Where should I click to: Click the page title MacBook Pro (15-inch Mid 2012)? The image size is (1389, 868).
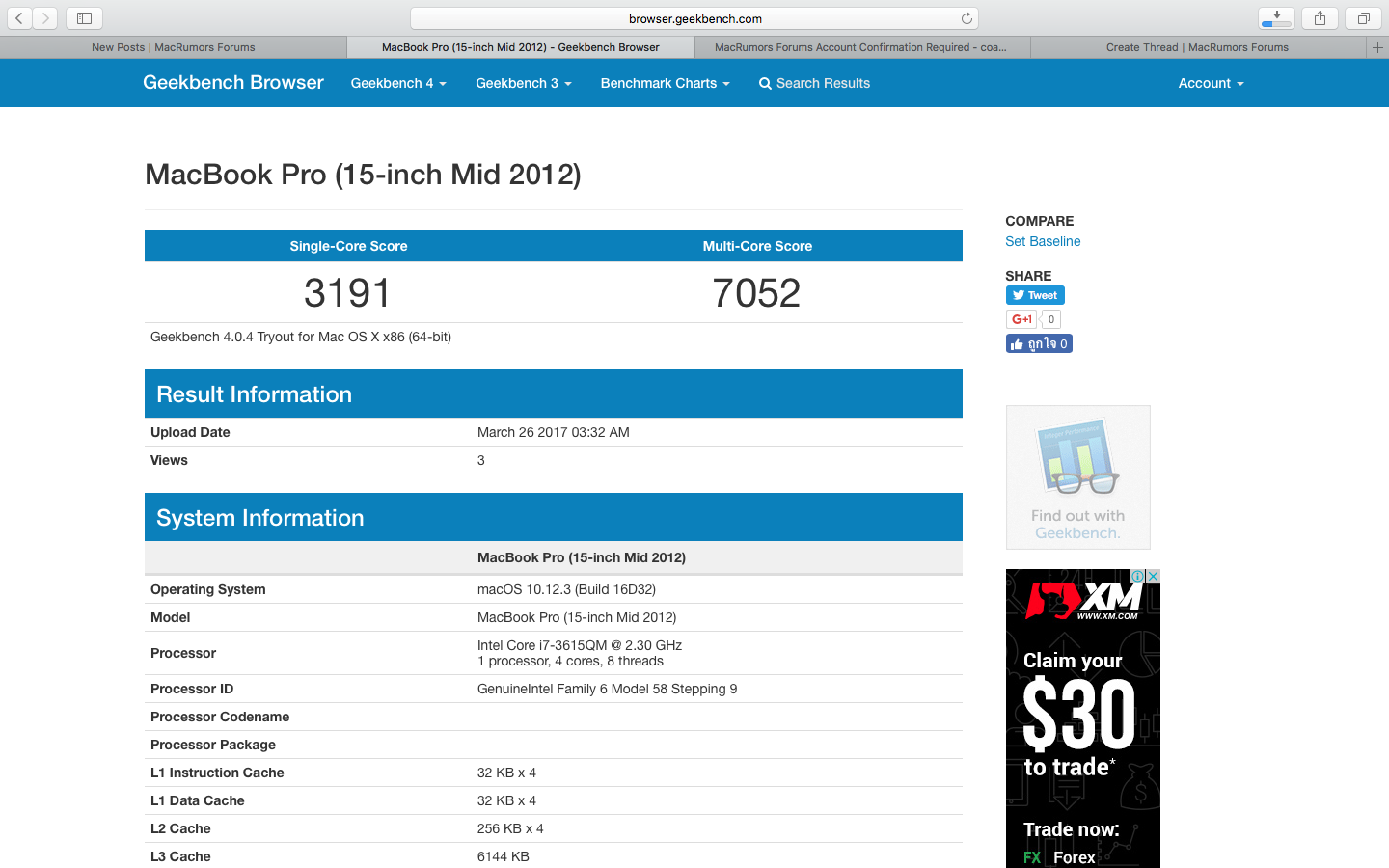(363, 175)
